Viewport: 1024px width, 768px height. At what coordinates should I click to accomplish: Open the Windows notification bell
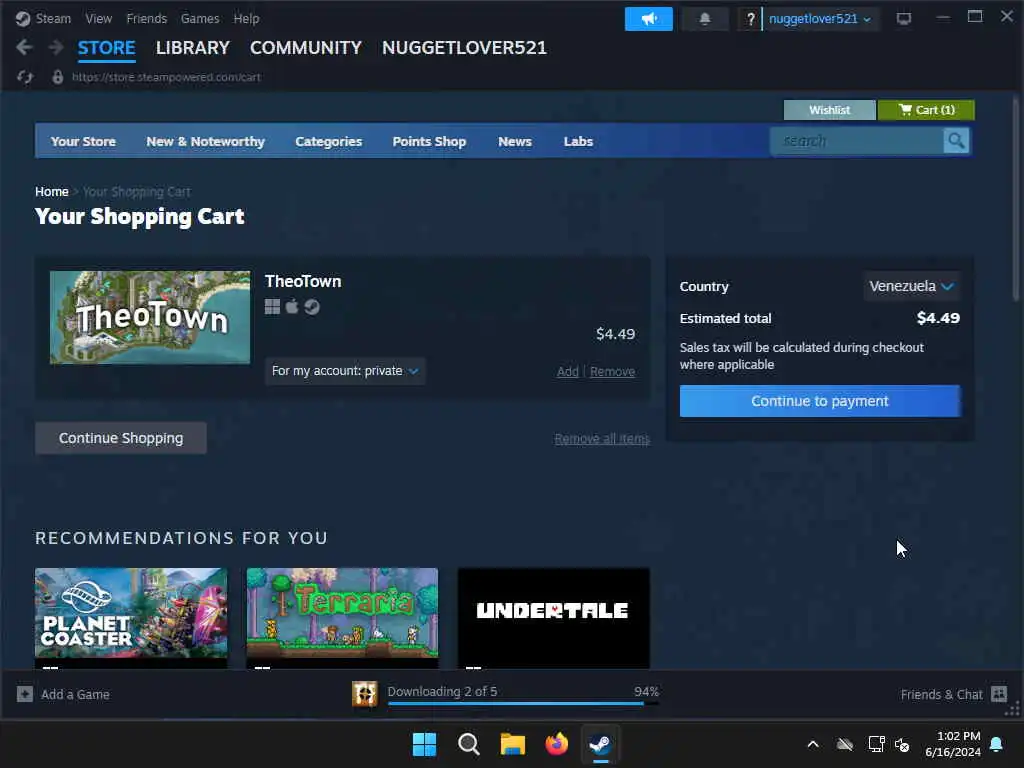point(997,744)
